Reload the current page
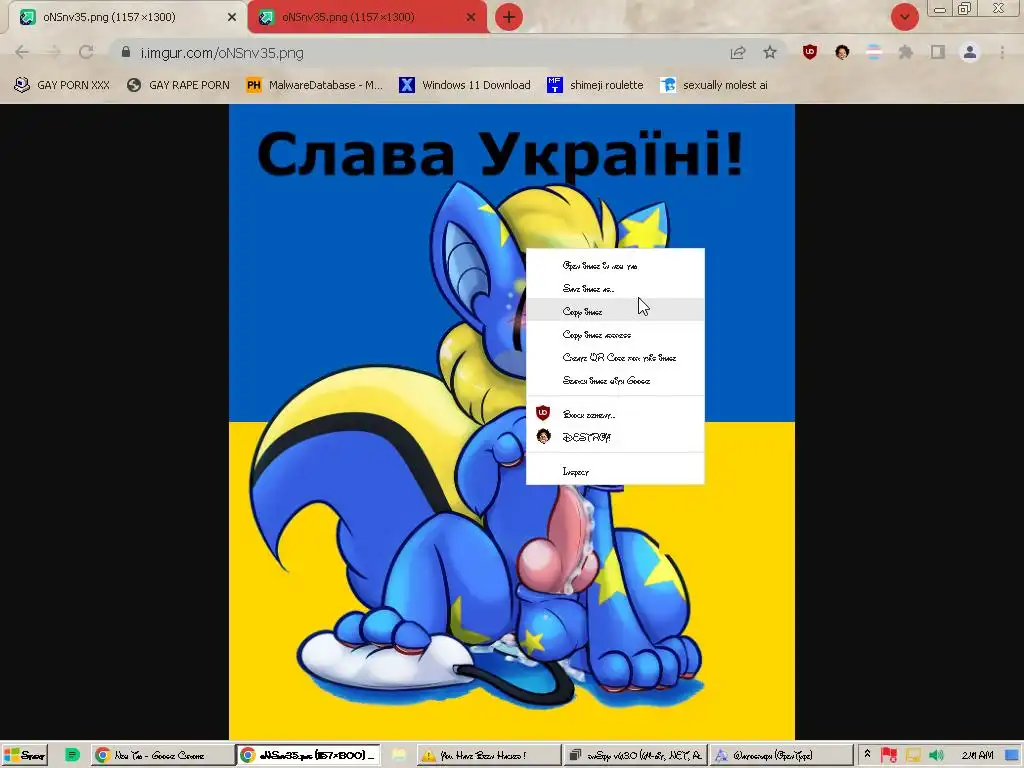 coord(86,53)
